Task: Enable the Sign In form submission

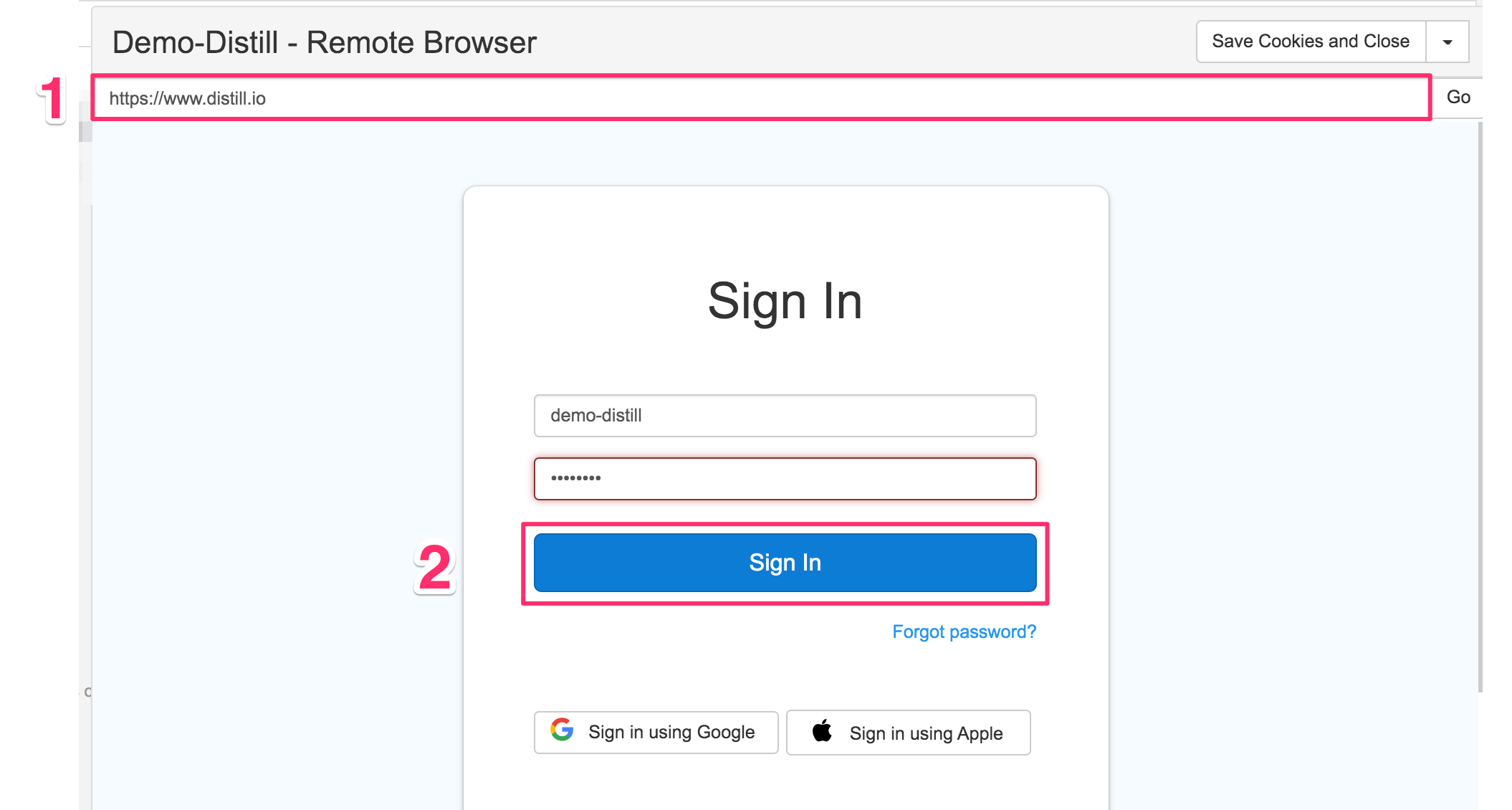Action: [x=785, y=562]
